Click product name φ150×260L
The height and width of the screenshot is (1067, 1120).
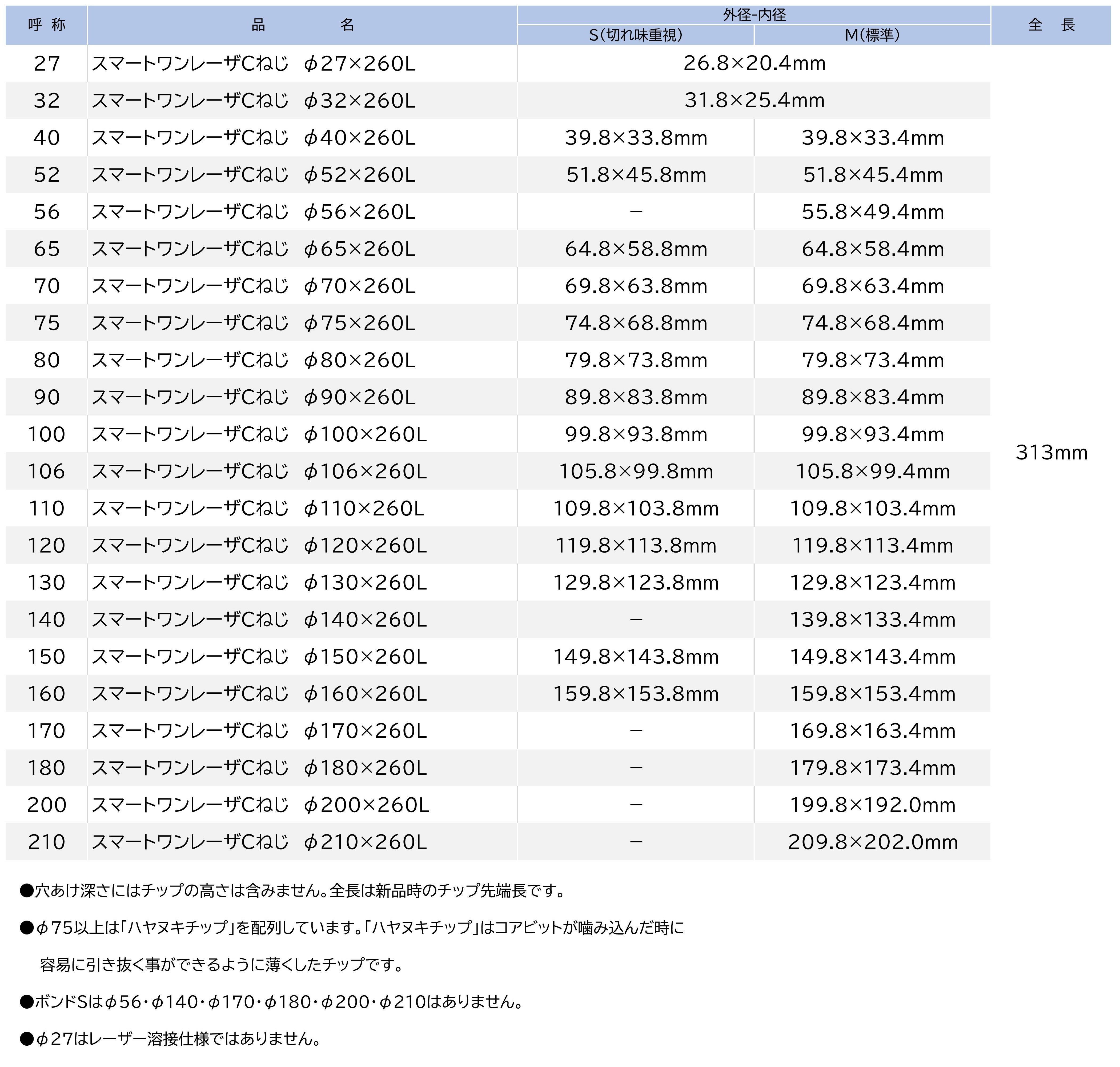tap(259, 656)
